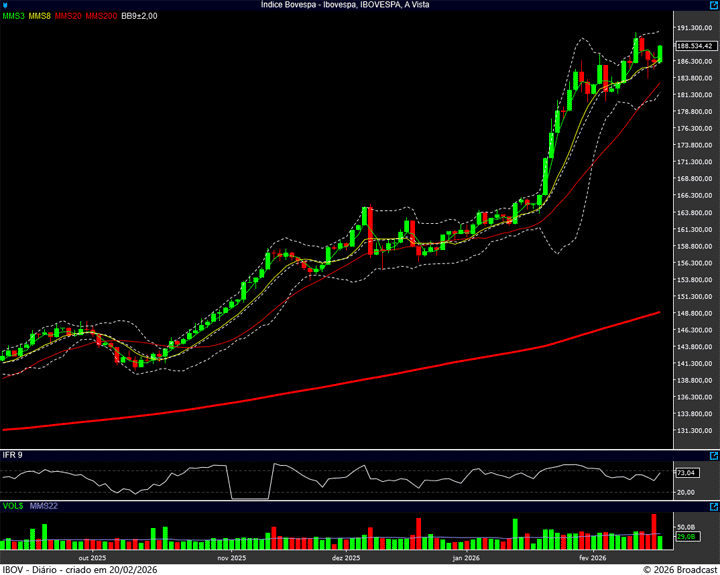
Task: Open the VOL$ volume indicator label
Action: point(13,507)
